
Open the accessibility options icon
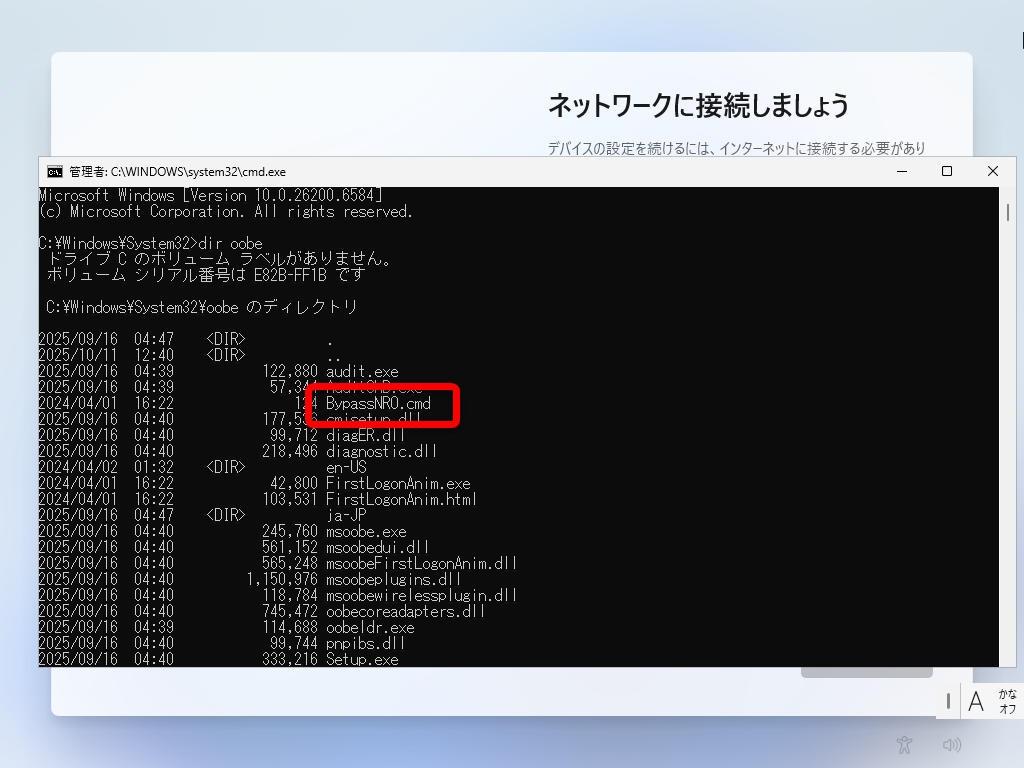point(904,744)
